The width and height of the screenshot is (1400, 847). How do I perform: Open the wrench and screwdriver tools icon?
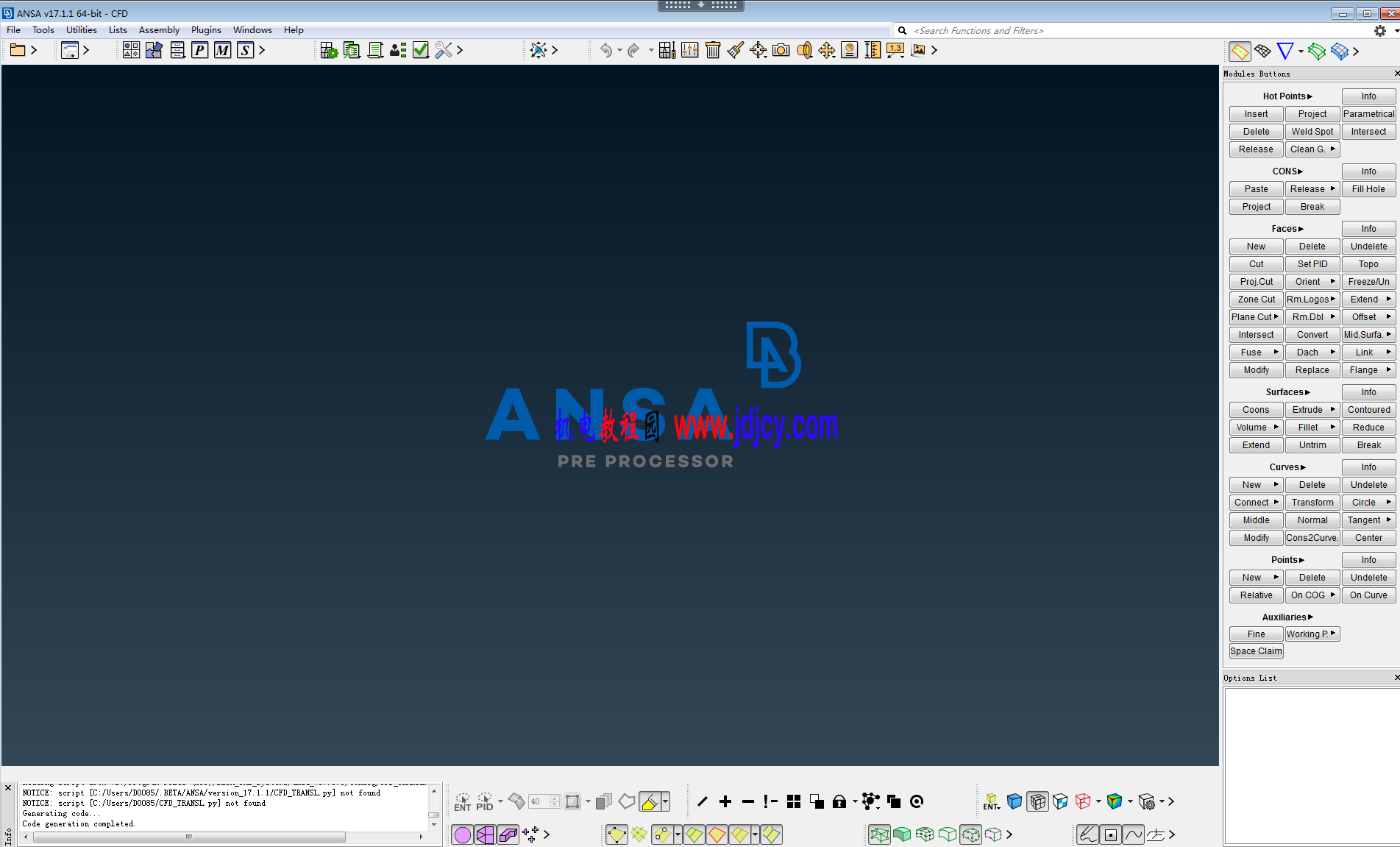click(444, 50)
